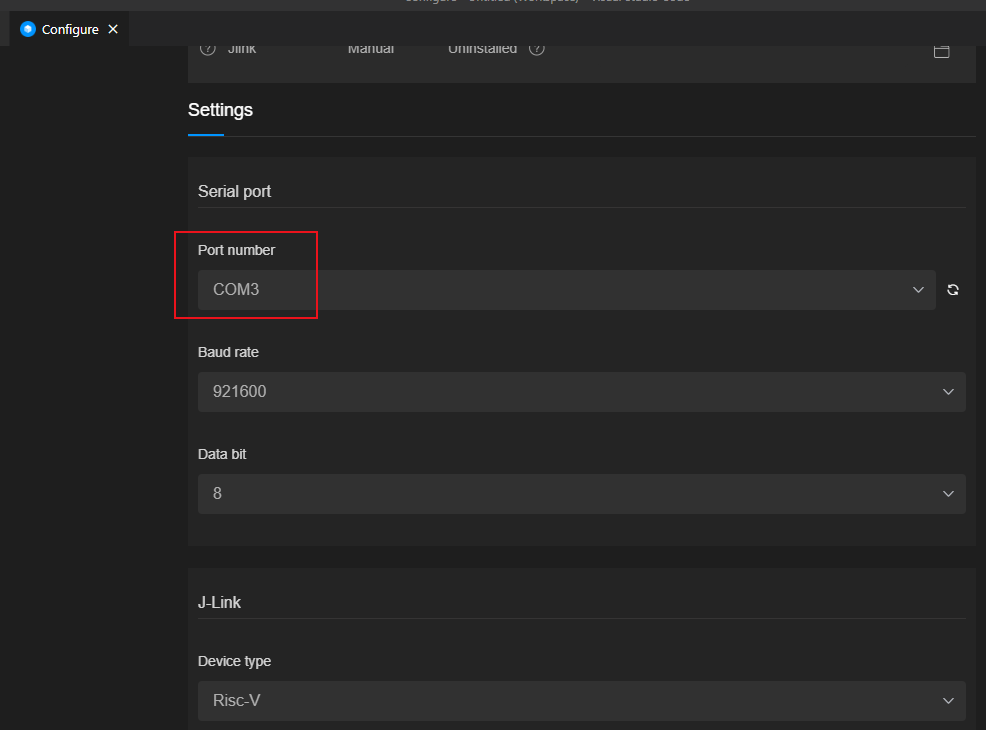Screen dimensions: 986x730
Task: Open the Data bit dropdown
Action: (x=582, y=494)
